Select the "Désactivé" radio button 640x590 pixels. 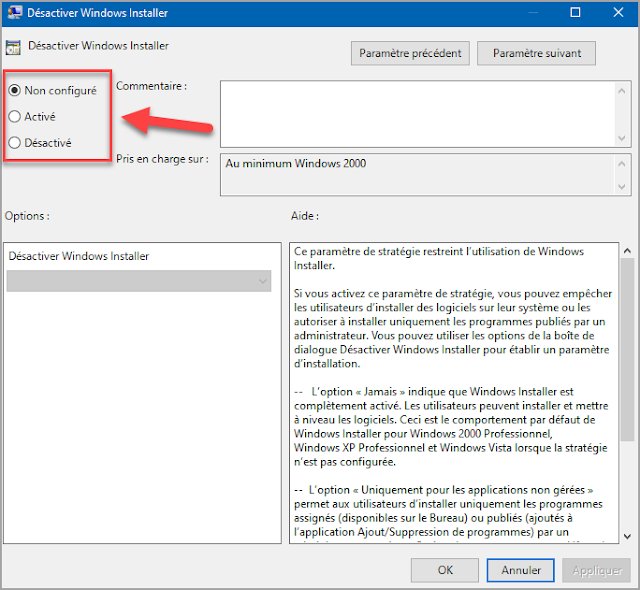[15, 143]
